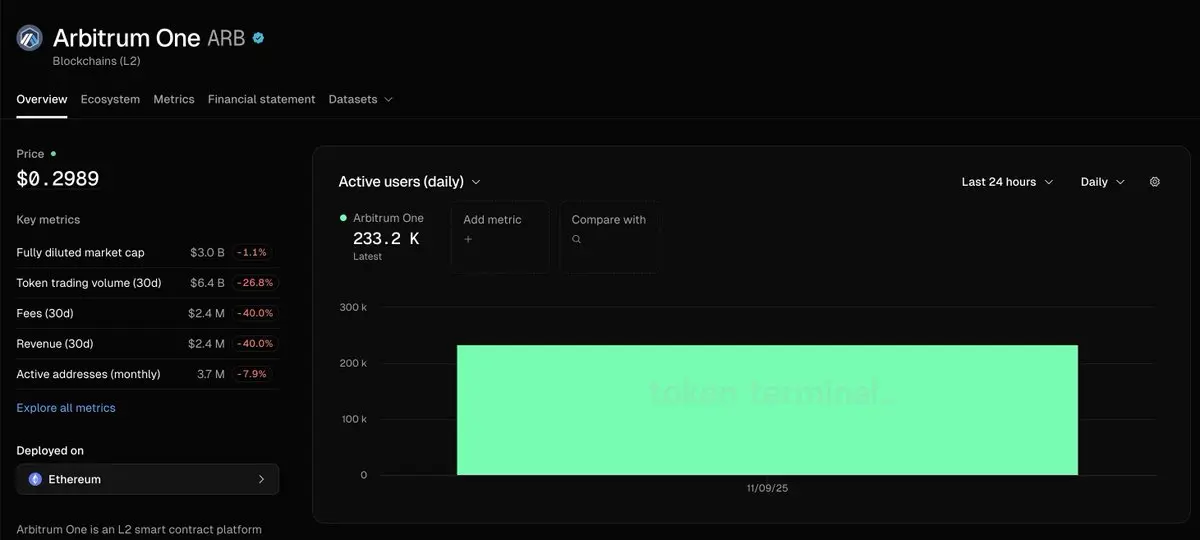1200x540 pixels.
Task: Click the Fully diluted market cap row
Action: click(148, 253)
